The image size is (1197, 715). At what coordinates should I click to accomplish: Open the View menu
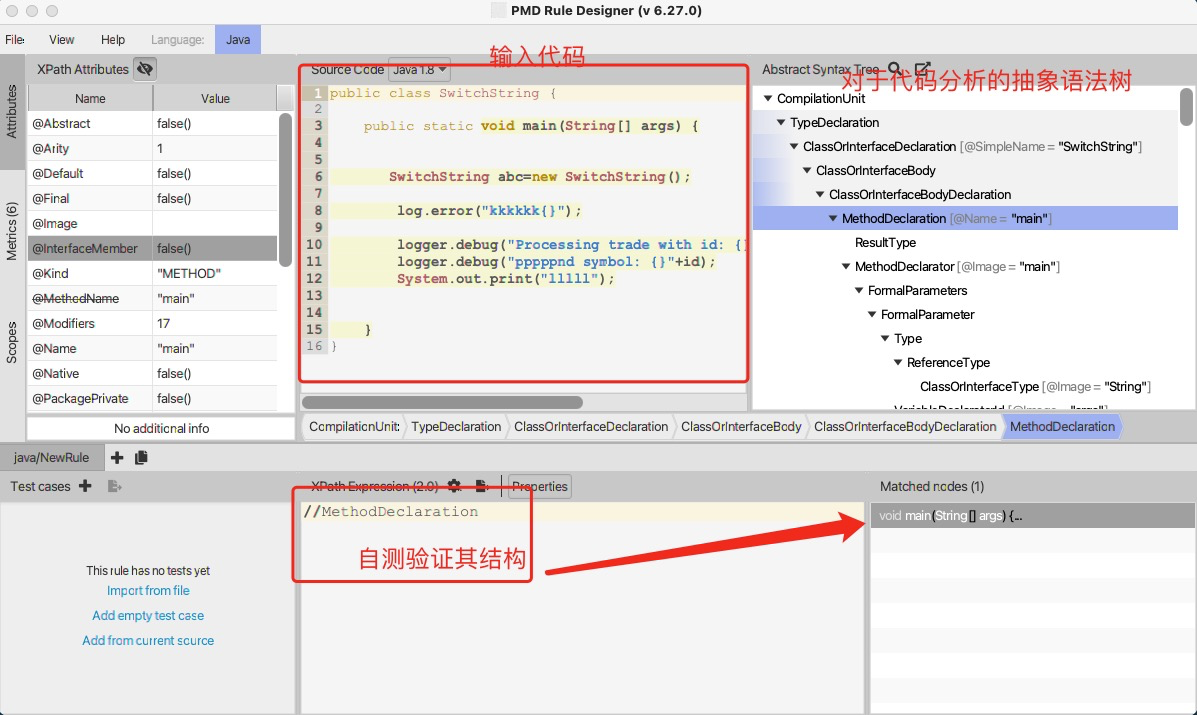tap(61, 39)
